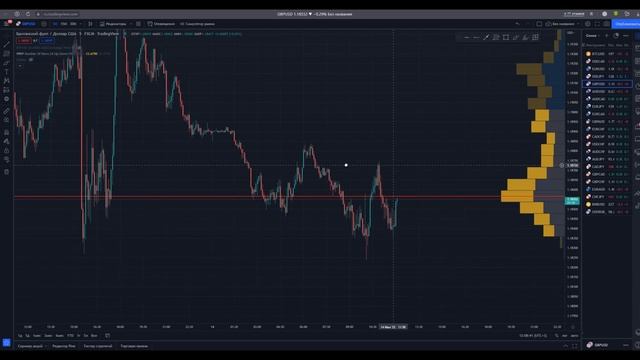Open the Indicators dialog
Viewport: 640px width, 360px height.
(113, 24)
